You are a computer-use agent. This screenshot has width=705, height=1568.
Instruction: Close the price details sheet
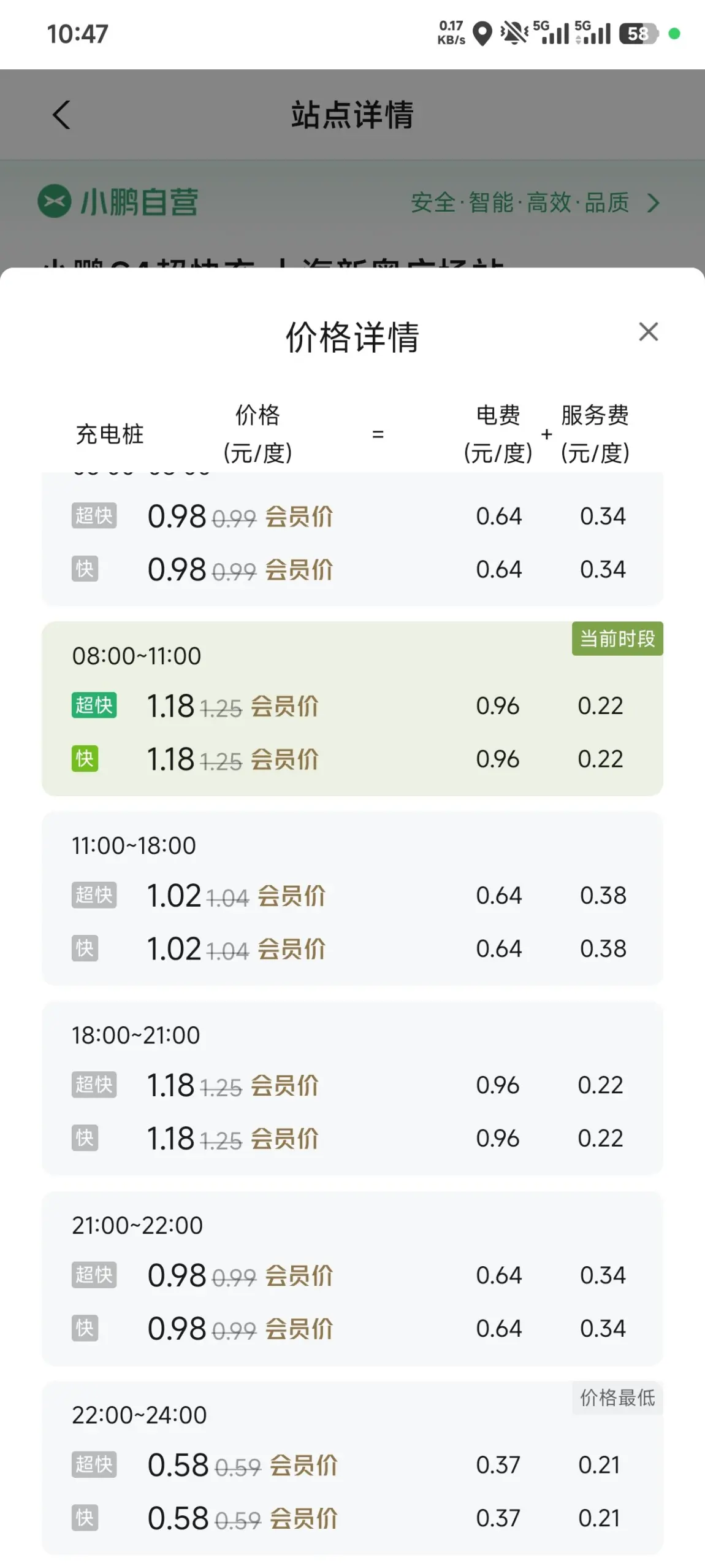click(648, 332)
